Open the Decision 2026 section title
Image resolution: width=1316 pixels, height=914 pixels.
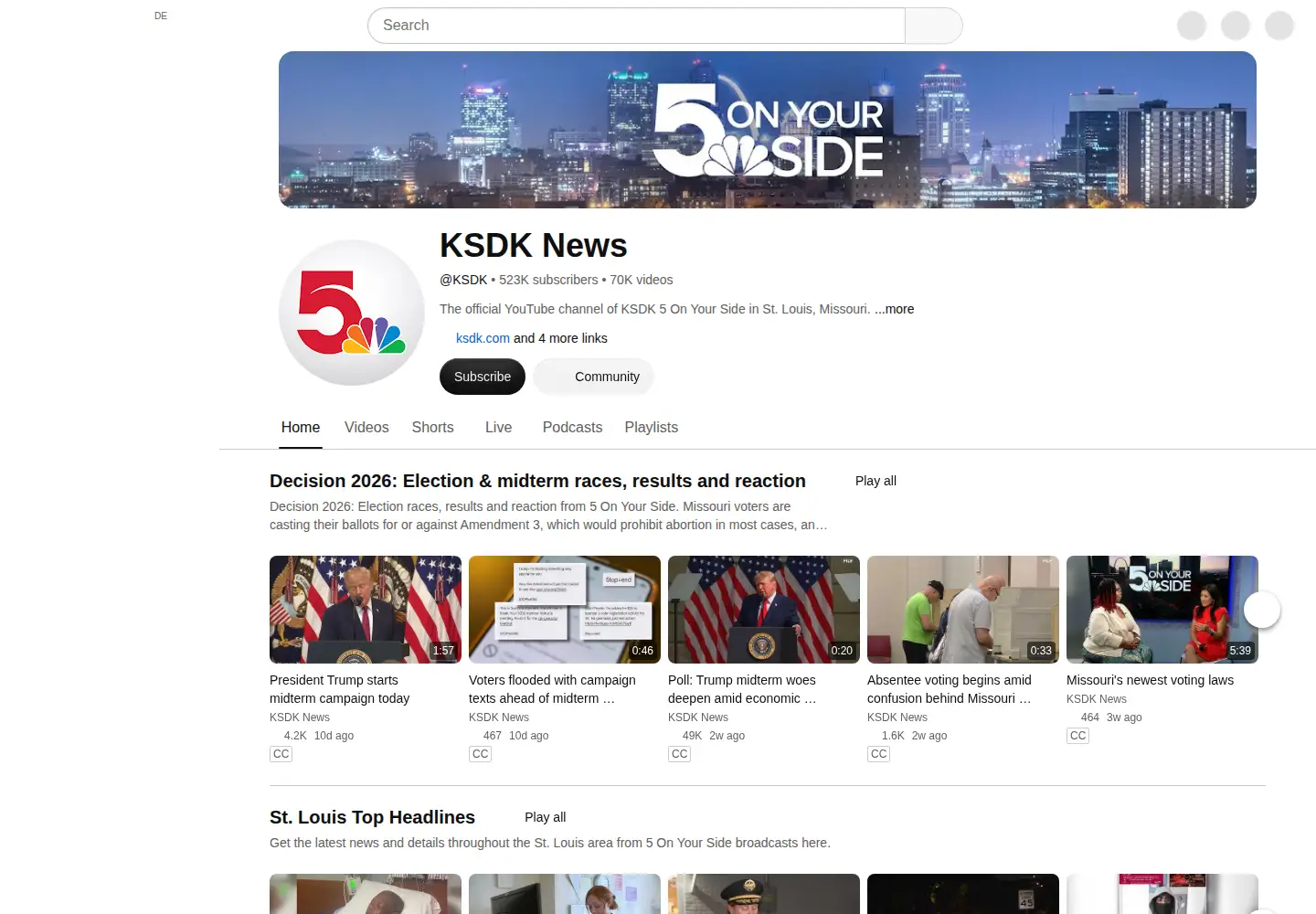click(x=537, y=481)
